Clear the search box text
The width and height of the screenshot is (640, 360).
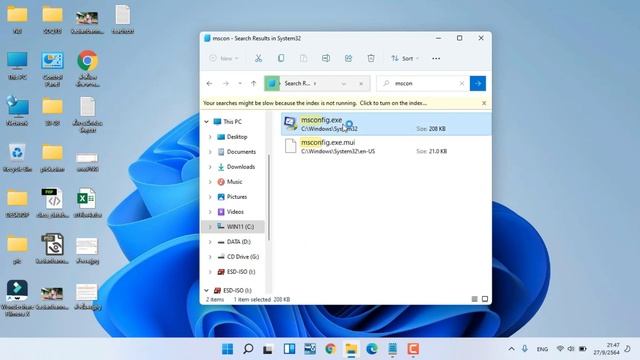[x=462, y=83]
